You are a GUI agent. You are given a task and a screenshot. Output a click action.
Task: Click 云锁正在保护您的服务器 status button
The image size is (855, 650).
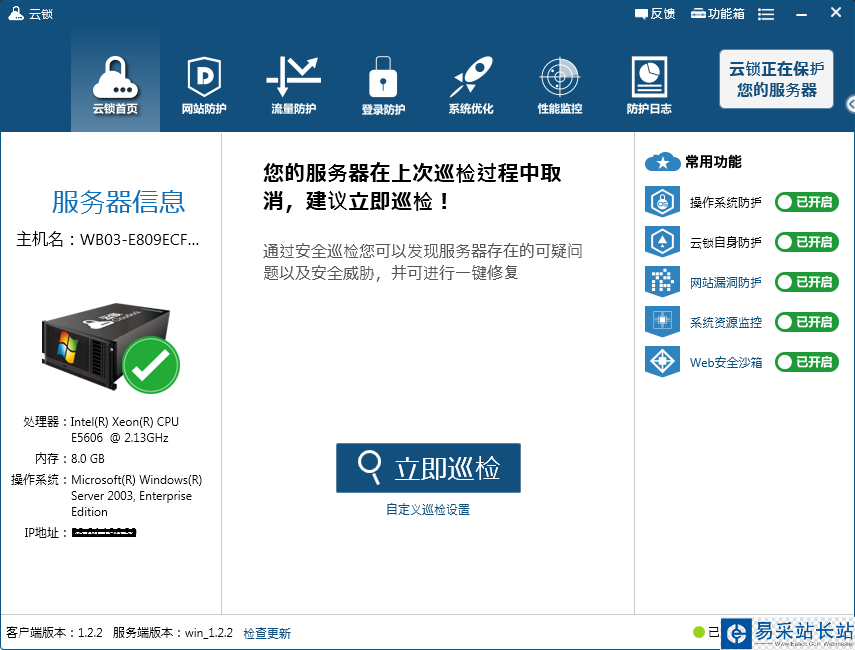click(776, 79)
